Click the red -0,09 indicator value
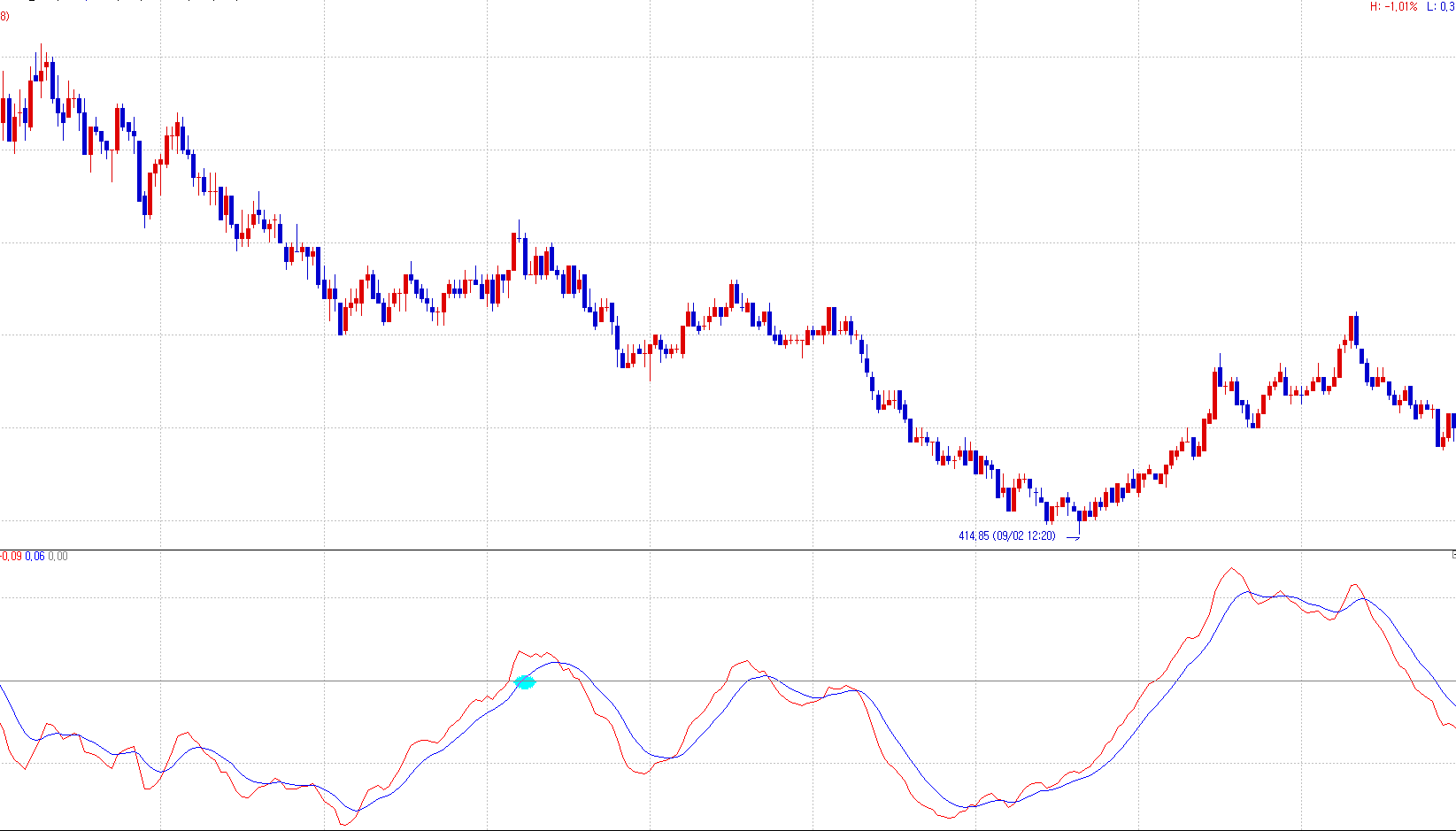The image size is (1456, 831). pos(12,557)
